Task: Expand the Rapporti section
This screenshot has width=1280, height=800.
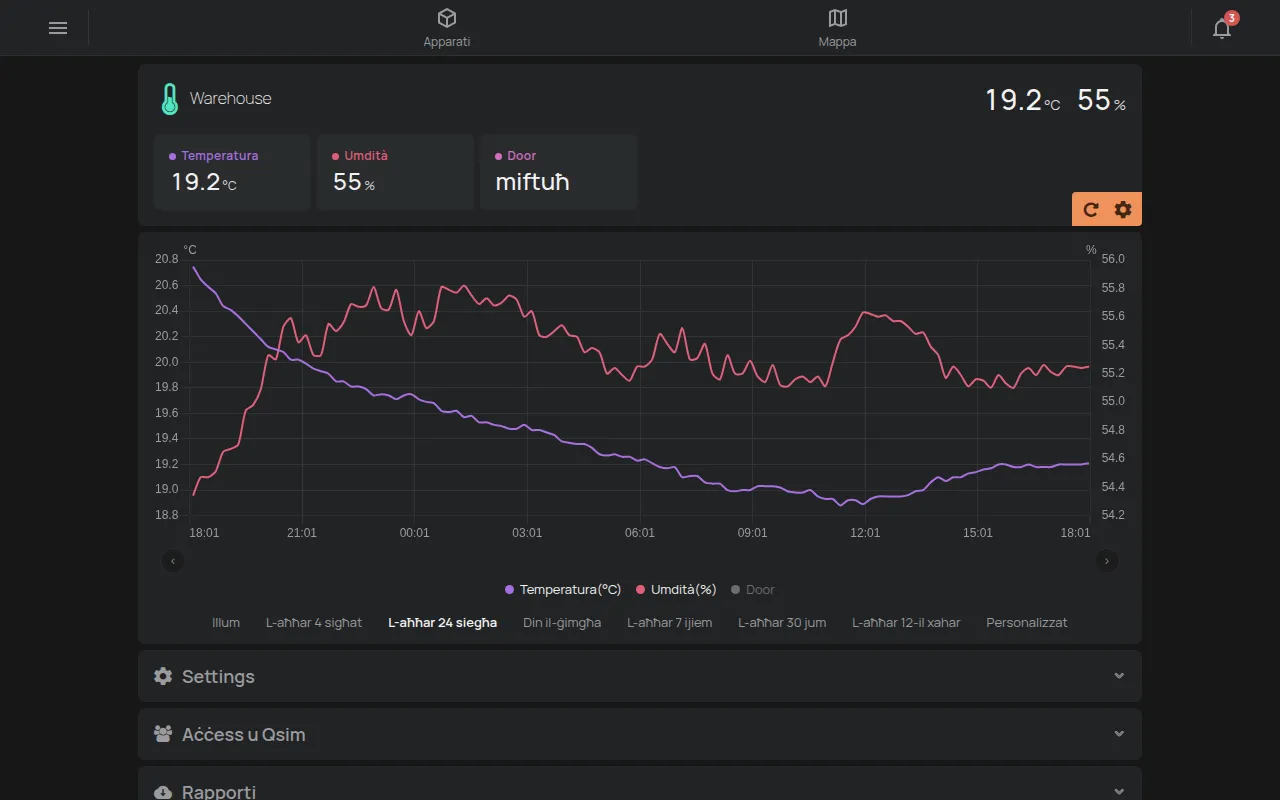Action: click(640, 784)
